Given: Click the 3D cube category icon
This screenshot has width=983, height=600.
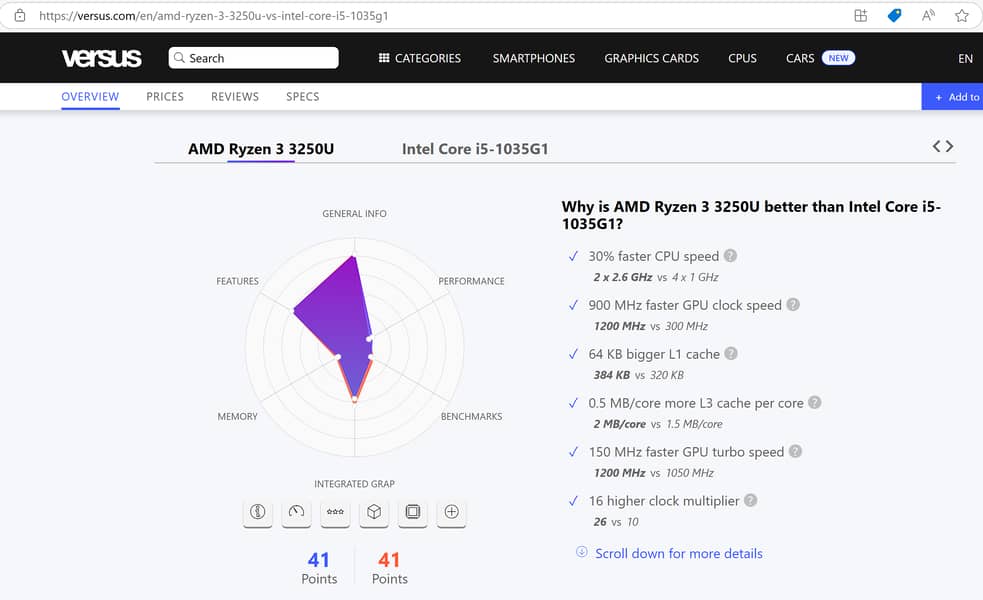Looking at the screenshot, I should pos(374,512).
